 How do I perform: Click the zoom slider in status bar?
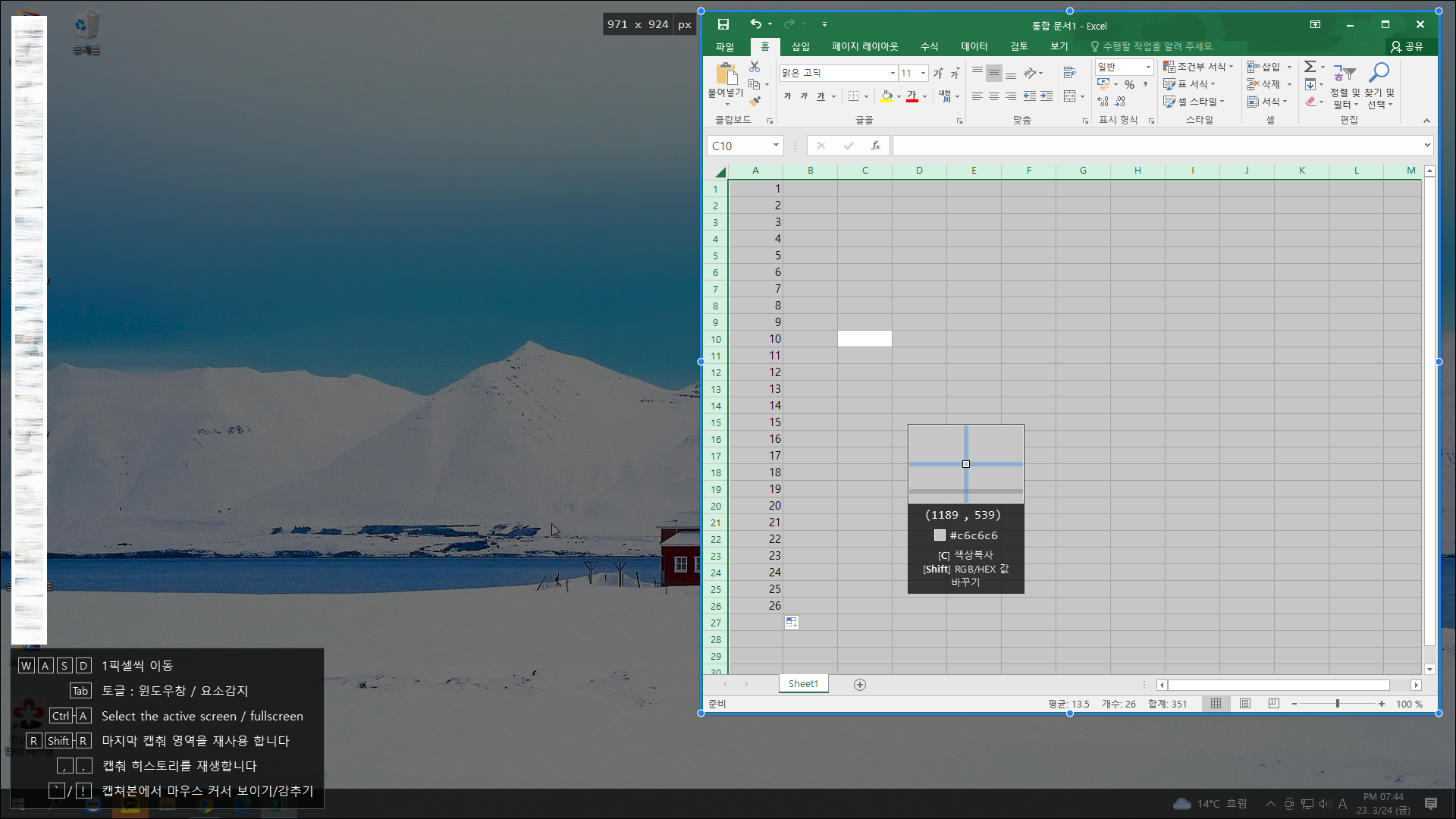tap(1338, 704)
